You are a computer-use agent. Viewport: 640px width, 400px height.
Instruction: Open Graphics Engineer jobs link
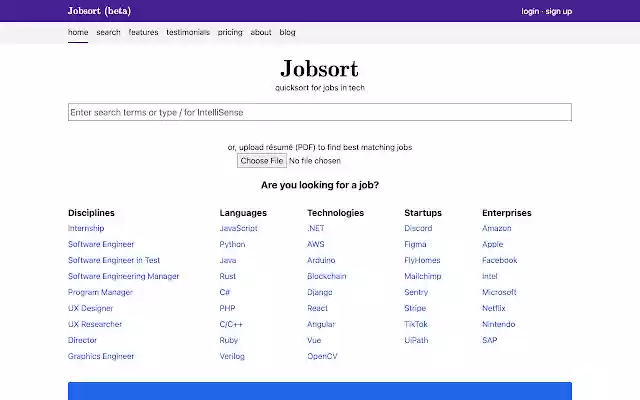coord(101,356)
